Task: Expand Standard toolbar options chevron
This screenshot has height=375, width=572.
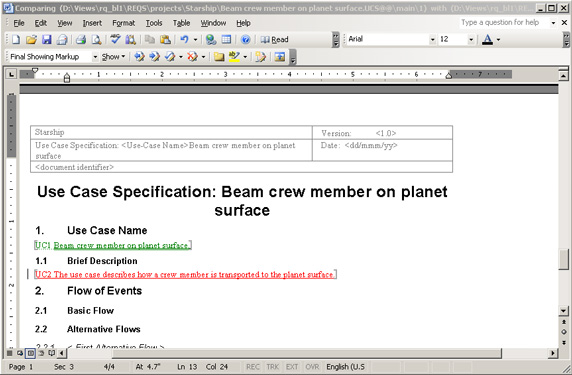Action: [336, 39]
